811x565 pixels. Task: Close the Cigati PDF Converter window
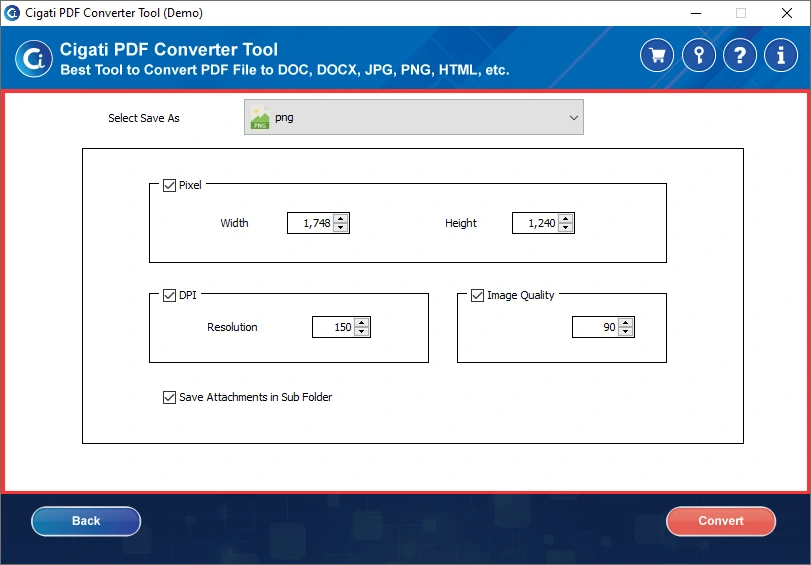[x=787, y=13]
